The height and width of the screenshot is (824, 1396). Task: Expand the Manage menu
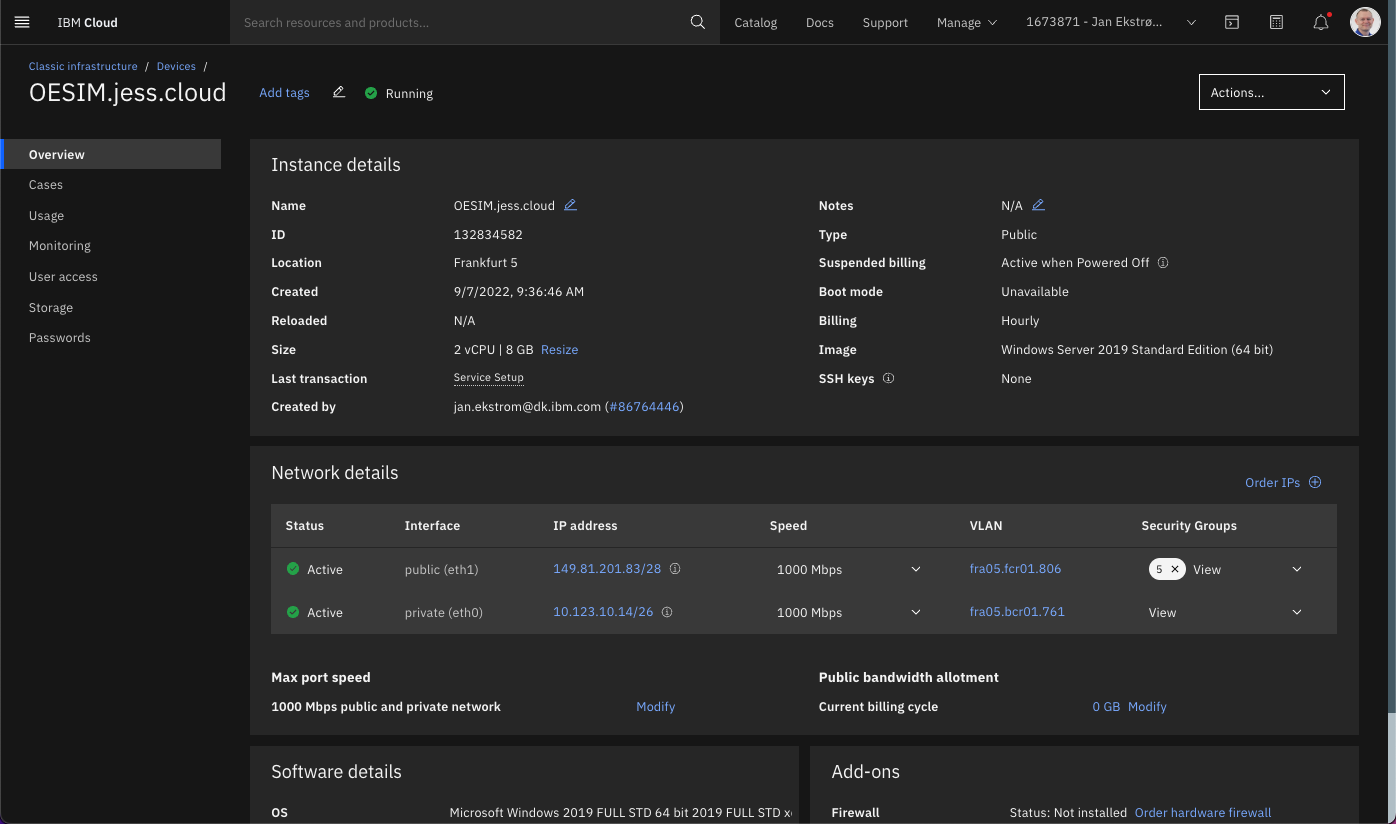(x=966, y=22)
